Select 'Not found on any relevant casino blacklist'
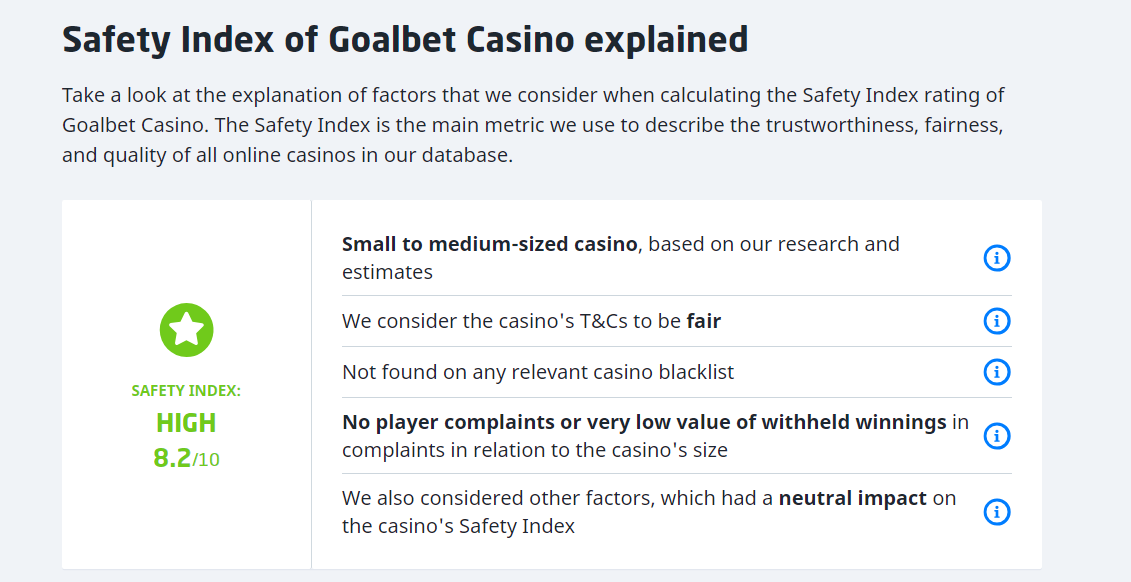This screenshot has height=582, width=1131. click(x=538, y=372)
